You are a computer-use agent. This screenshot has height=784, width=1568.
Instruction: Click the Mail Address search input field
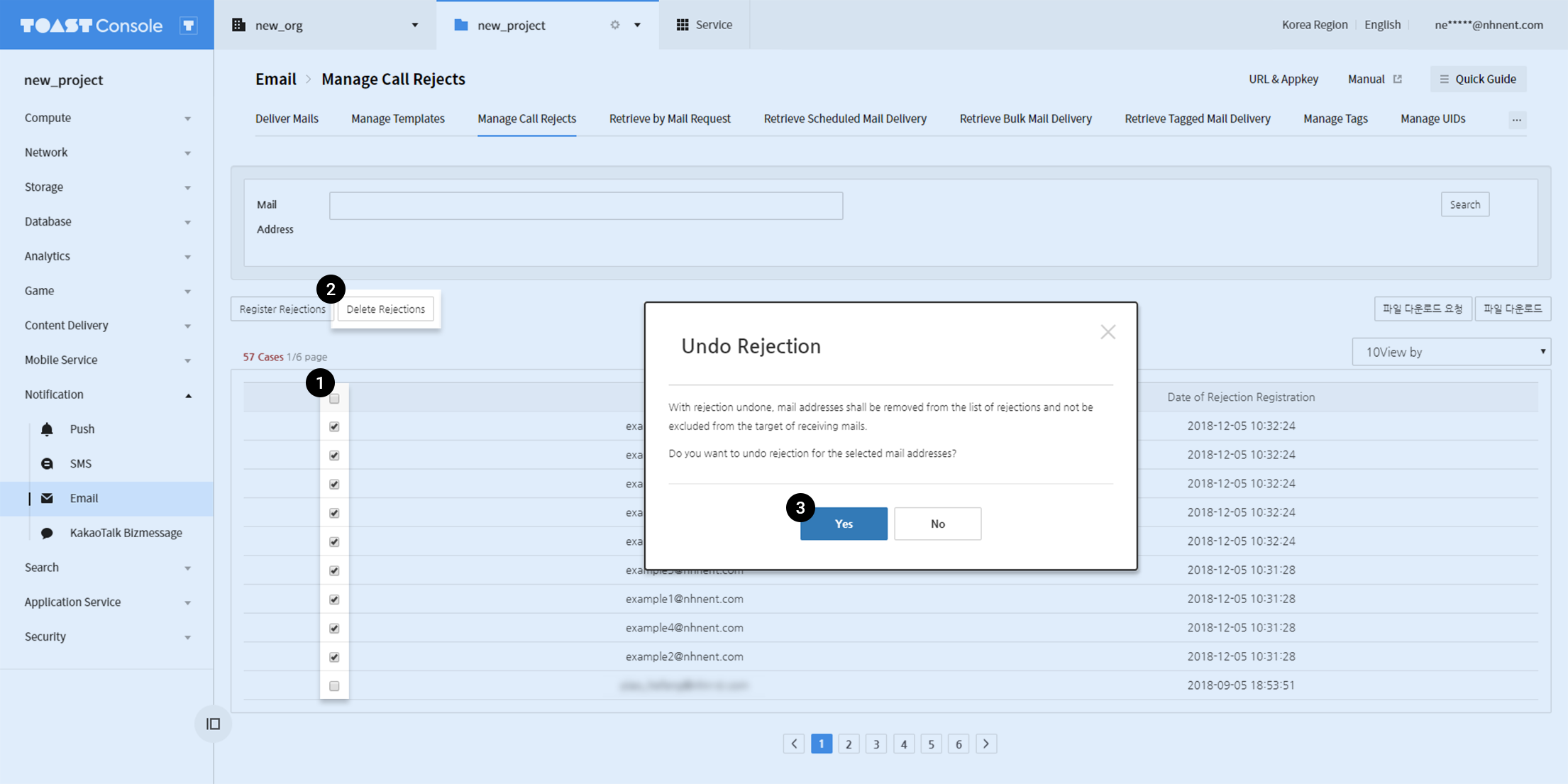(x=585, y=206)
